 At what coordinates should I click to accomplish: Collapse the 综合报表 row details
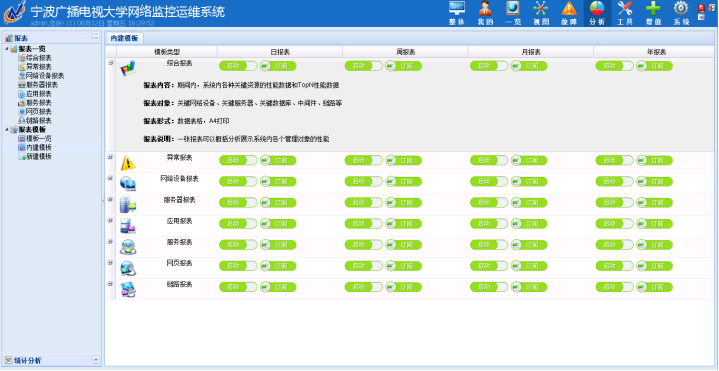coord(111,62)
